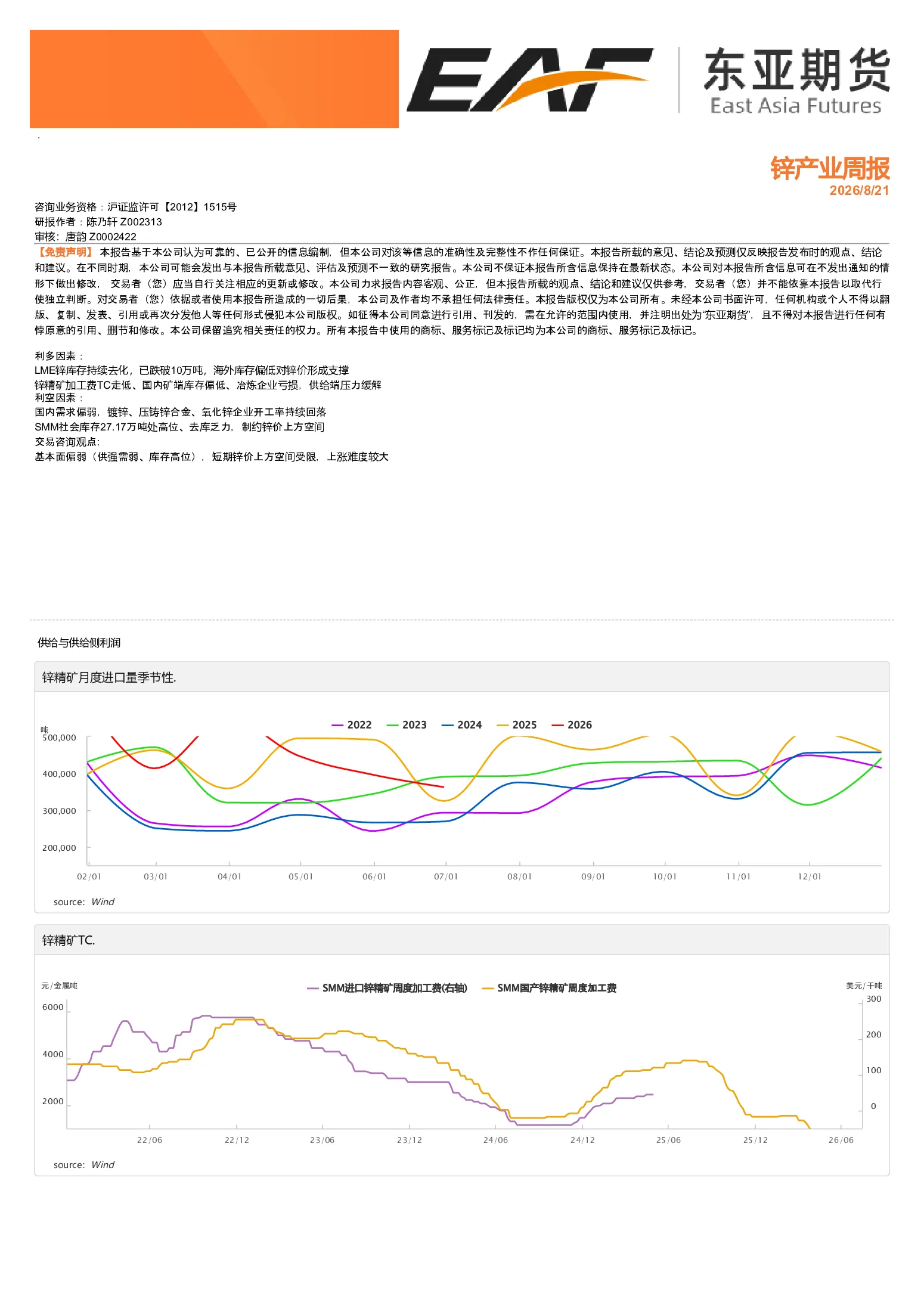Click the "2026" legend entry in the import chart
The image size is (924, 1295).
click(x=572, y=725)
